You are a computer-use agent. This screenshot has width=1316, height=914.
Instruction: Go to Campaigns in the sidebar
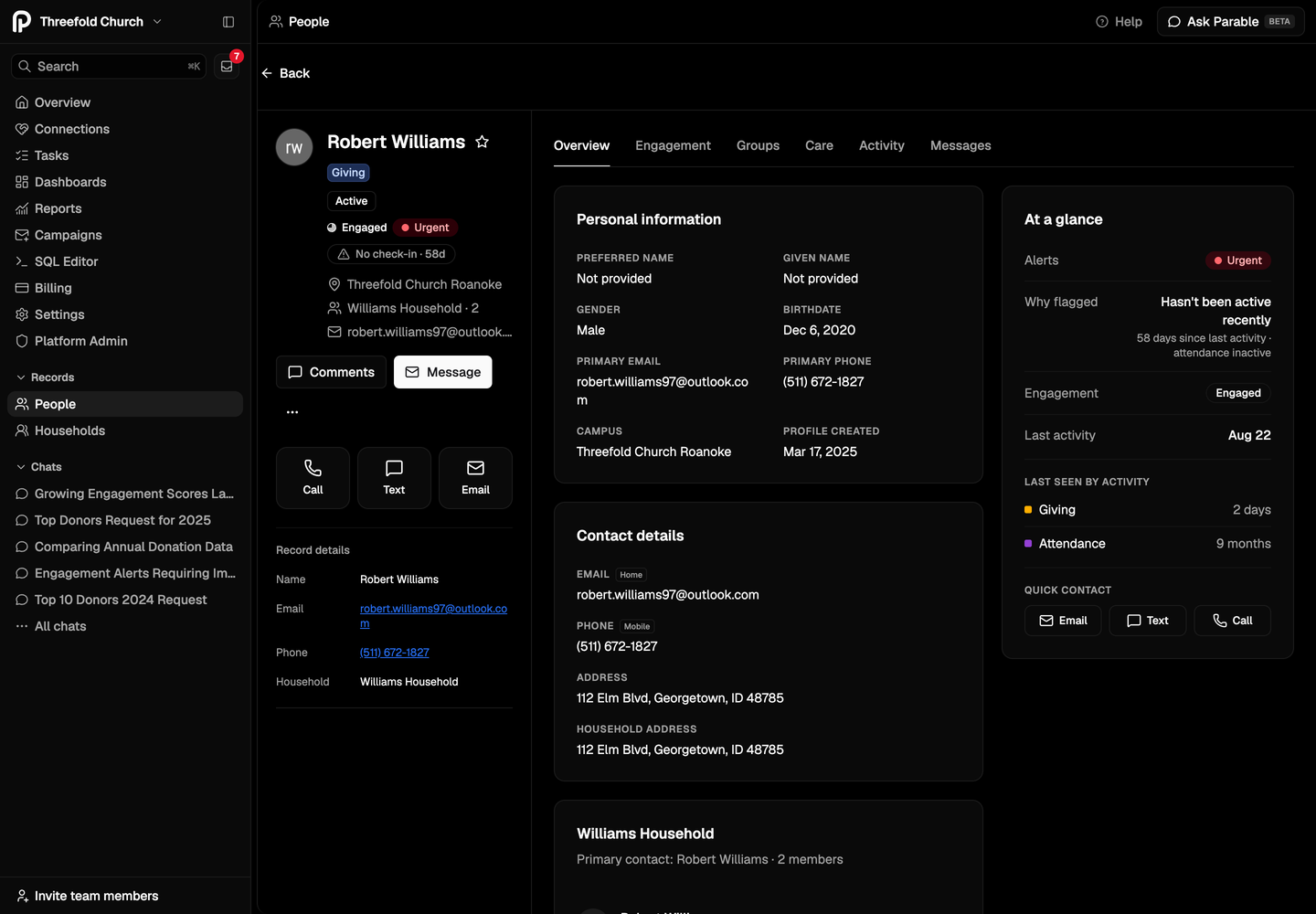point(125,235)
